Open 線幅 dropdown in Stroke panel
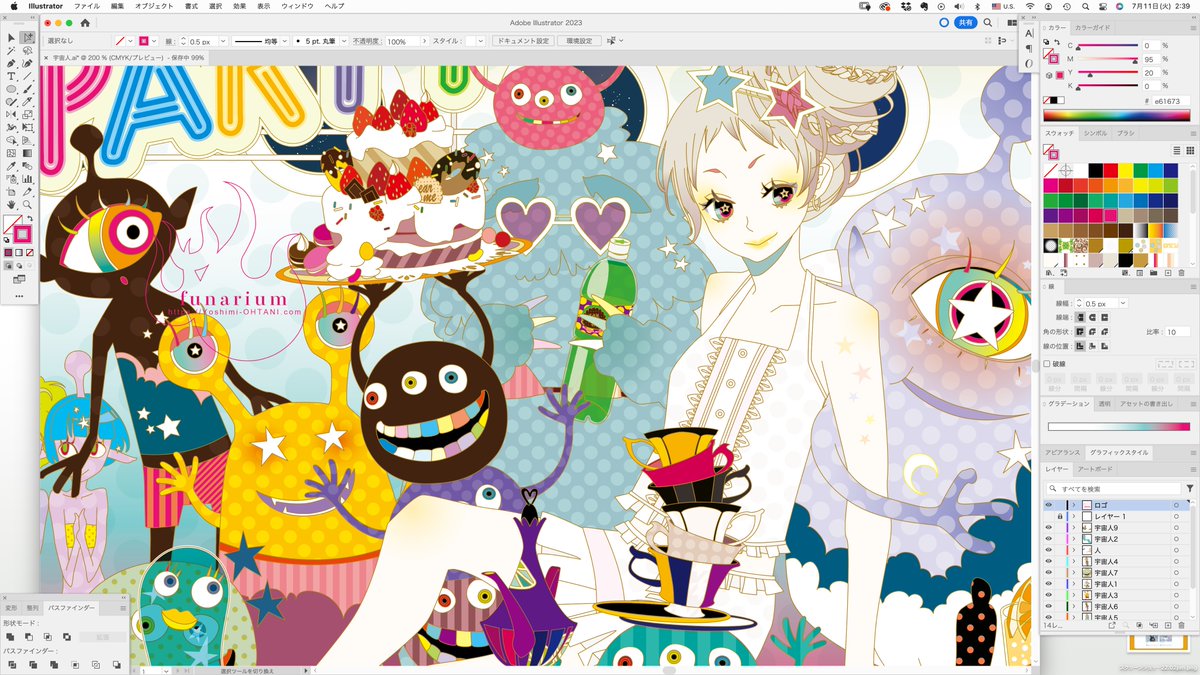The image size is (1200, 675). (x=1123, y=302)
